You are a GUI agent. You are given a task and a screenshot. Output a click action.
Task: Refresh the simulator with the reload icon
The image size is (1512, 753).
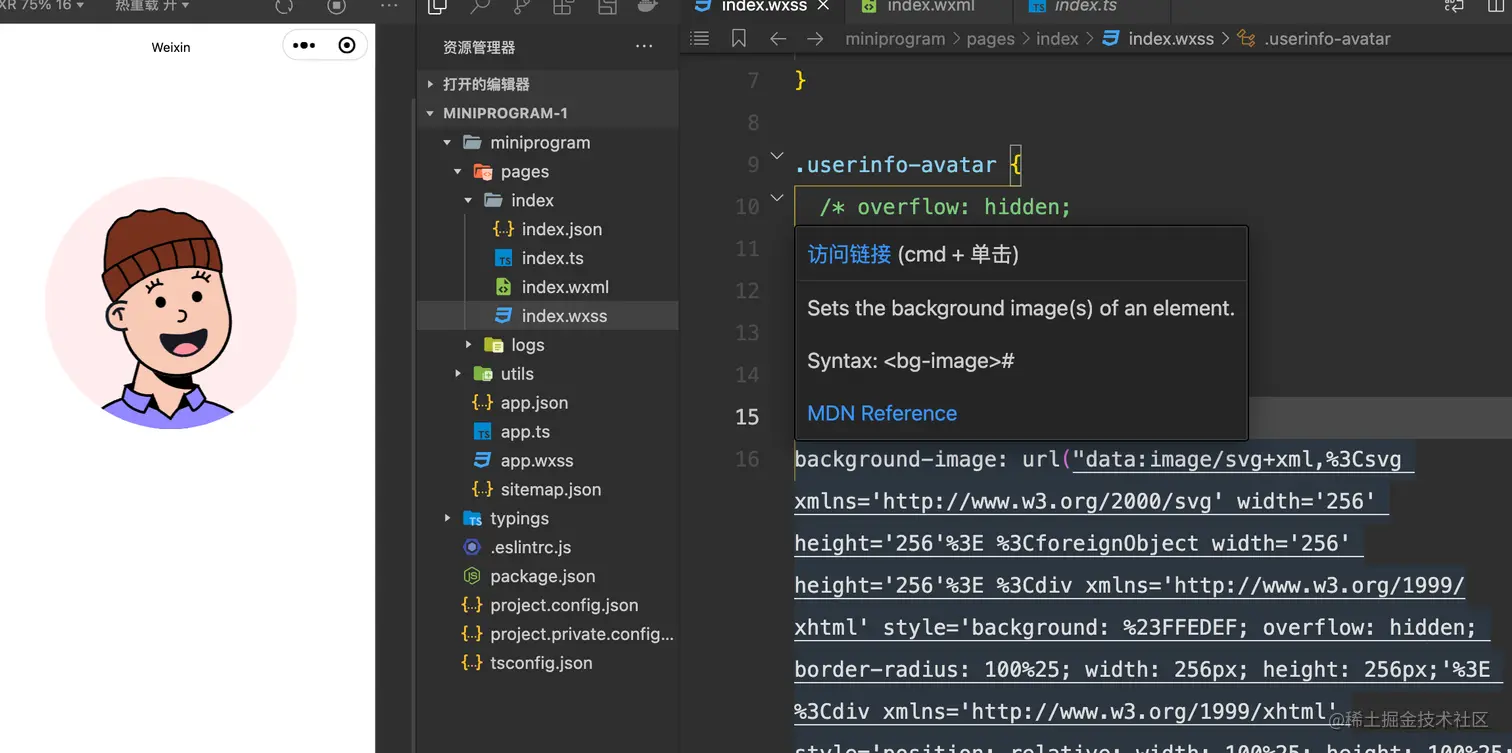click(284, 6)
